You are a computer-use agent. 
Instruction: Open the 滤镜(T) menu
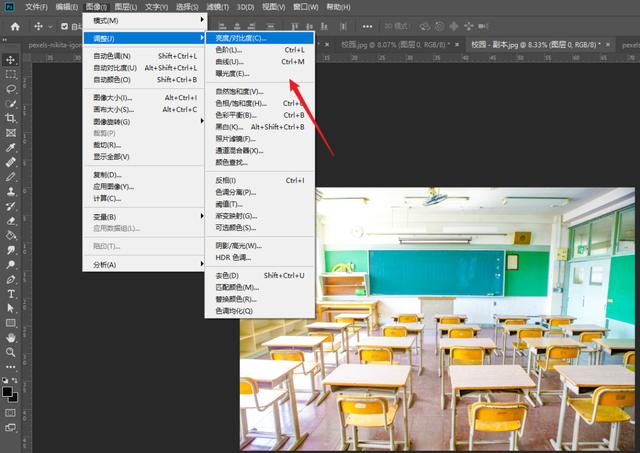(218, 7)
